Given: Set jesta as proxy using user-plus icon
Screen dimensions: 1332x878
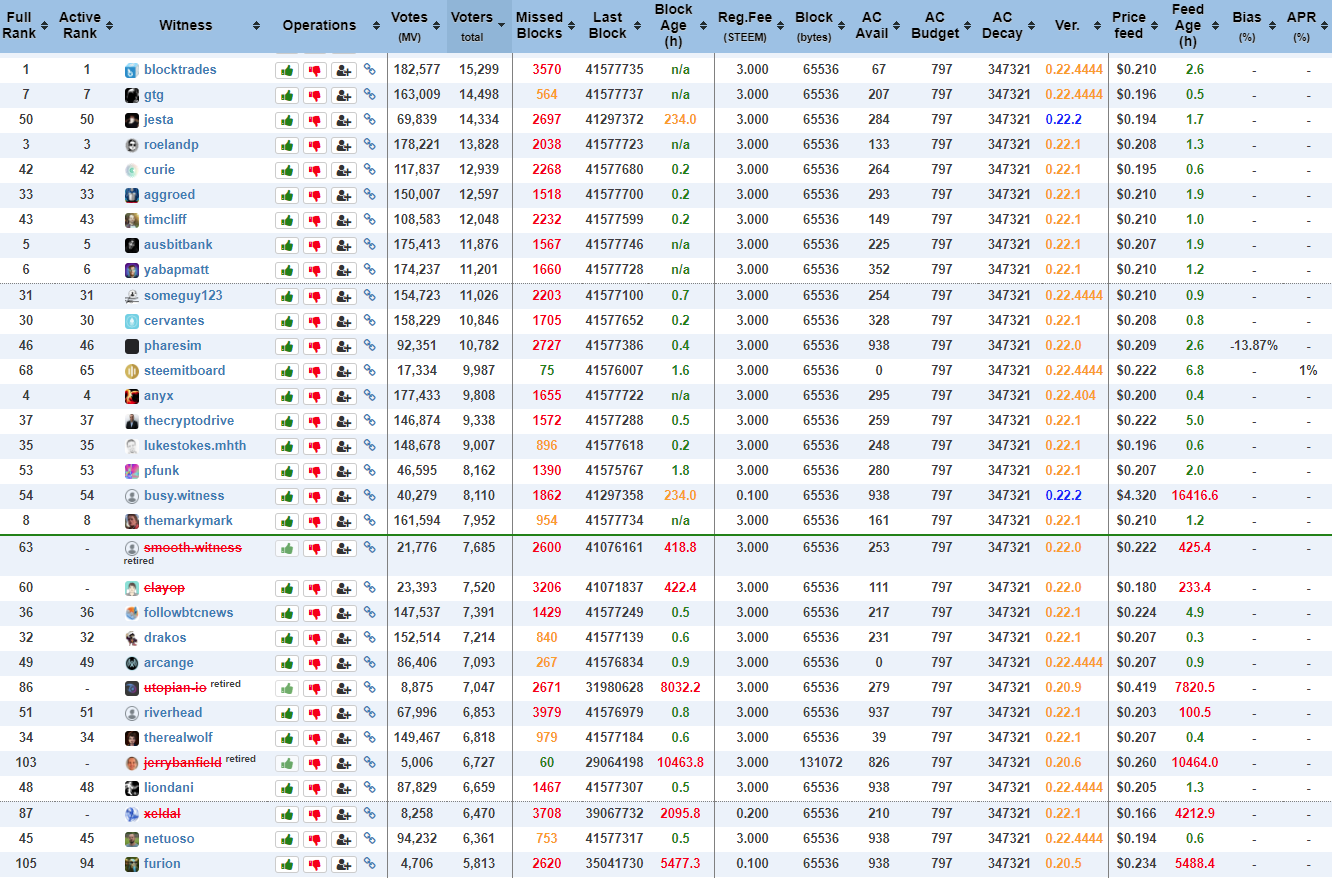Looking at the screenshot, I should [344, 120].
